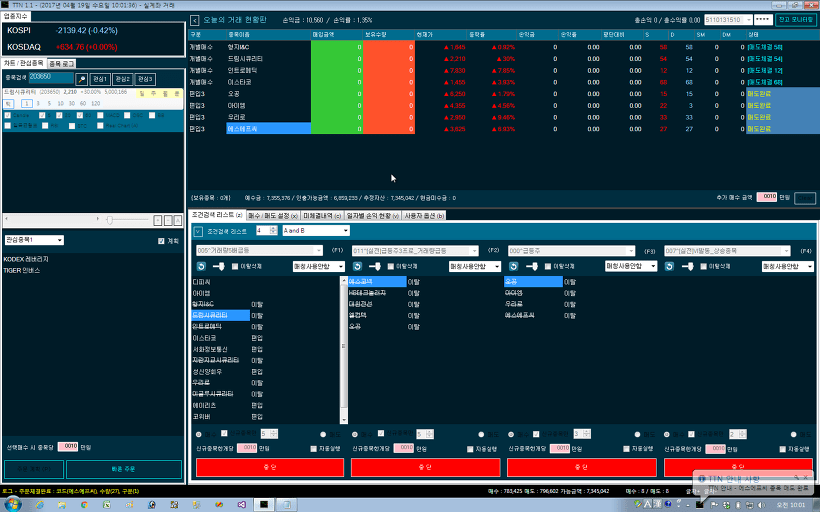The width and height of the screenshot is (820, 512).
Task: Click the back arrow beside 오늘의 거래 현황판
Action: tap(195, 20)
